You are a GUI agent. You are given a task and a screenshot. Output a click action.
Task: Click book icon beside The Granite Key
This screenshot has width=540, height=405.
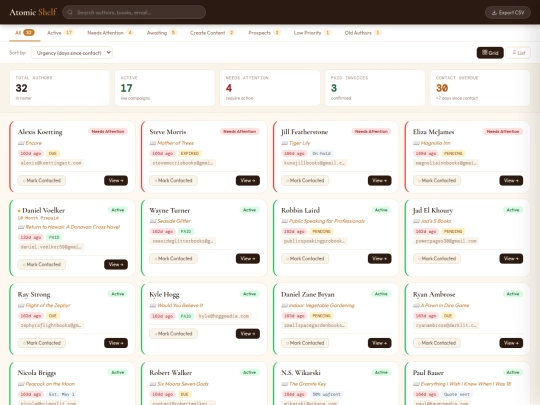(284, 384)
